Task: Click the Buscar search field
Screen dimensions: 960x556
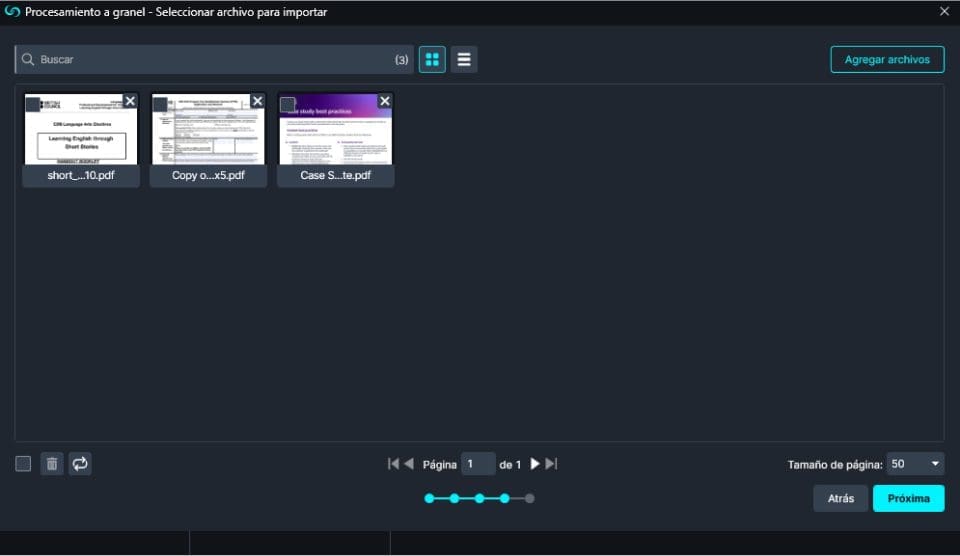Action: click(210, 60)
